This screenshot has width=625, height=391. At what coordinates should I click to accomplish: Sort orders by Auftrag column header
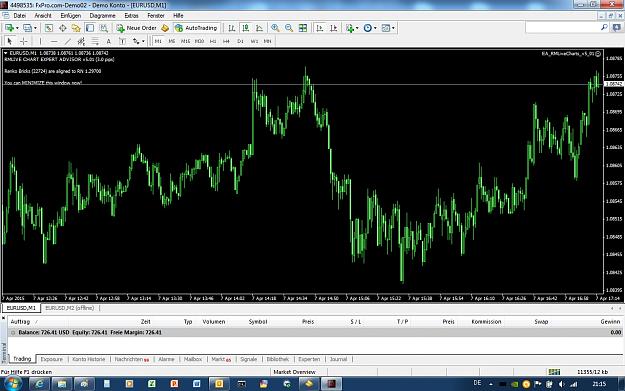coord(20,322)
